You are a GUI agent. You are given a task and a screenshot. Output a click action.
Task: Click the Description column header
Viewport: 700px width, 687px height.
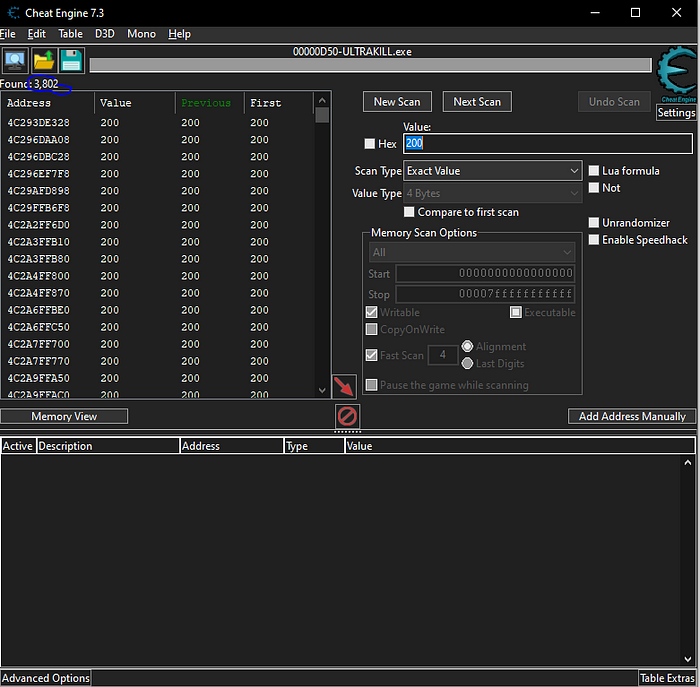click(108, 446)
